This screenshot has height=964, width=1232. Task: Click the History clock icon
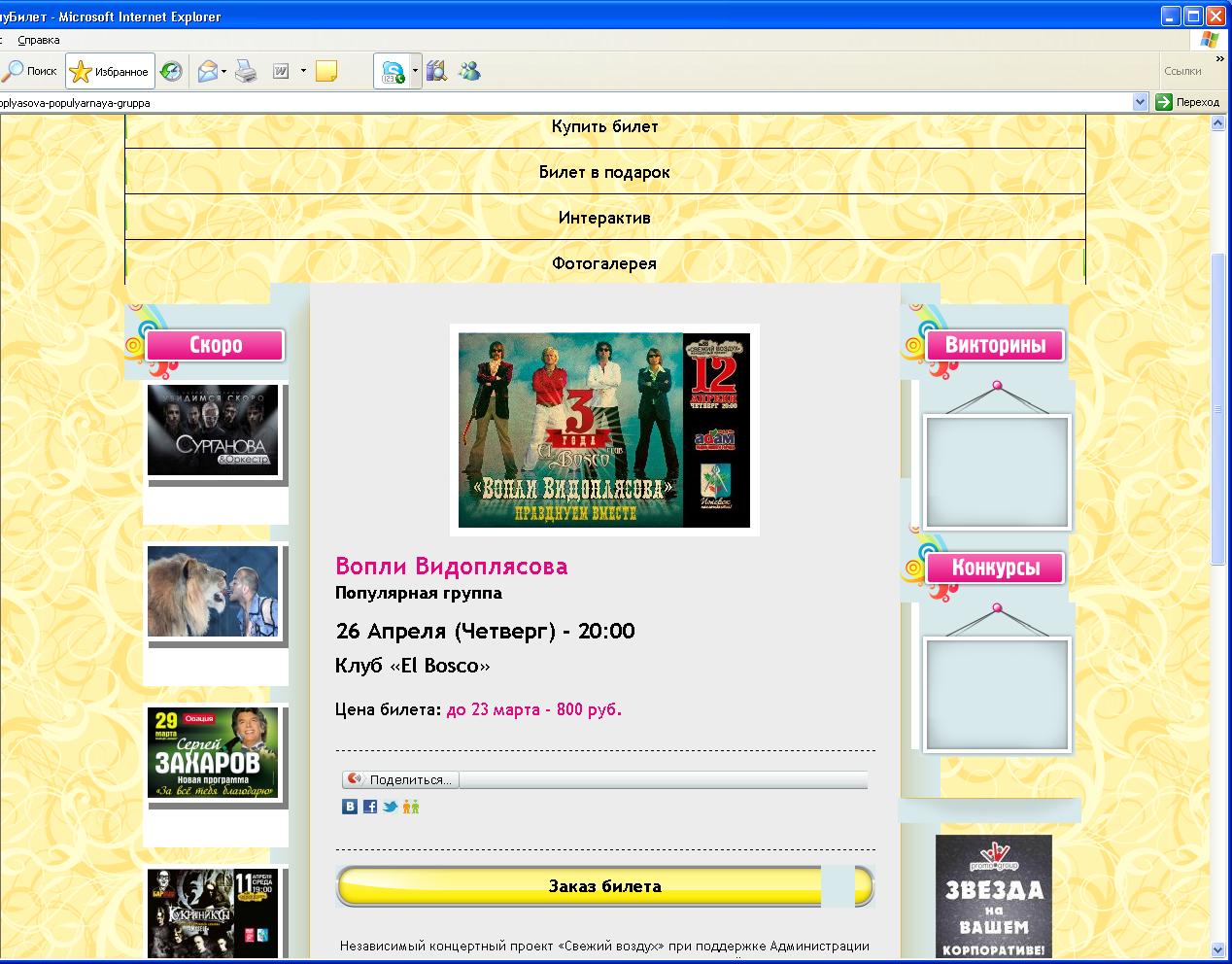[x=171, y=71]
